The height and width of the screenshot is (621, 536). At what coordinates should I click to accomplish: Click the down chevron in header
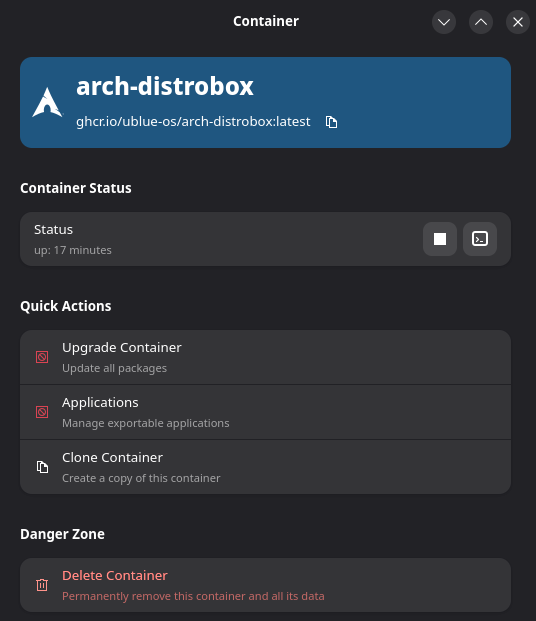coord(444,22)
